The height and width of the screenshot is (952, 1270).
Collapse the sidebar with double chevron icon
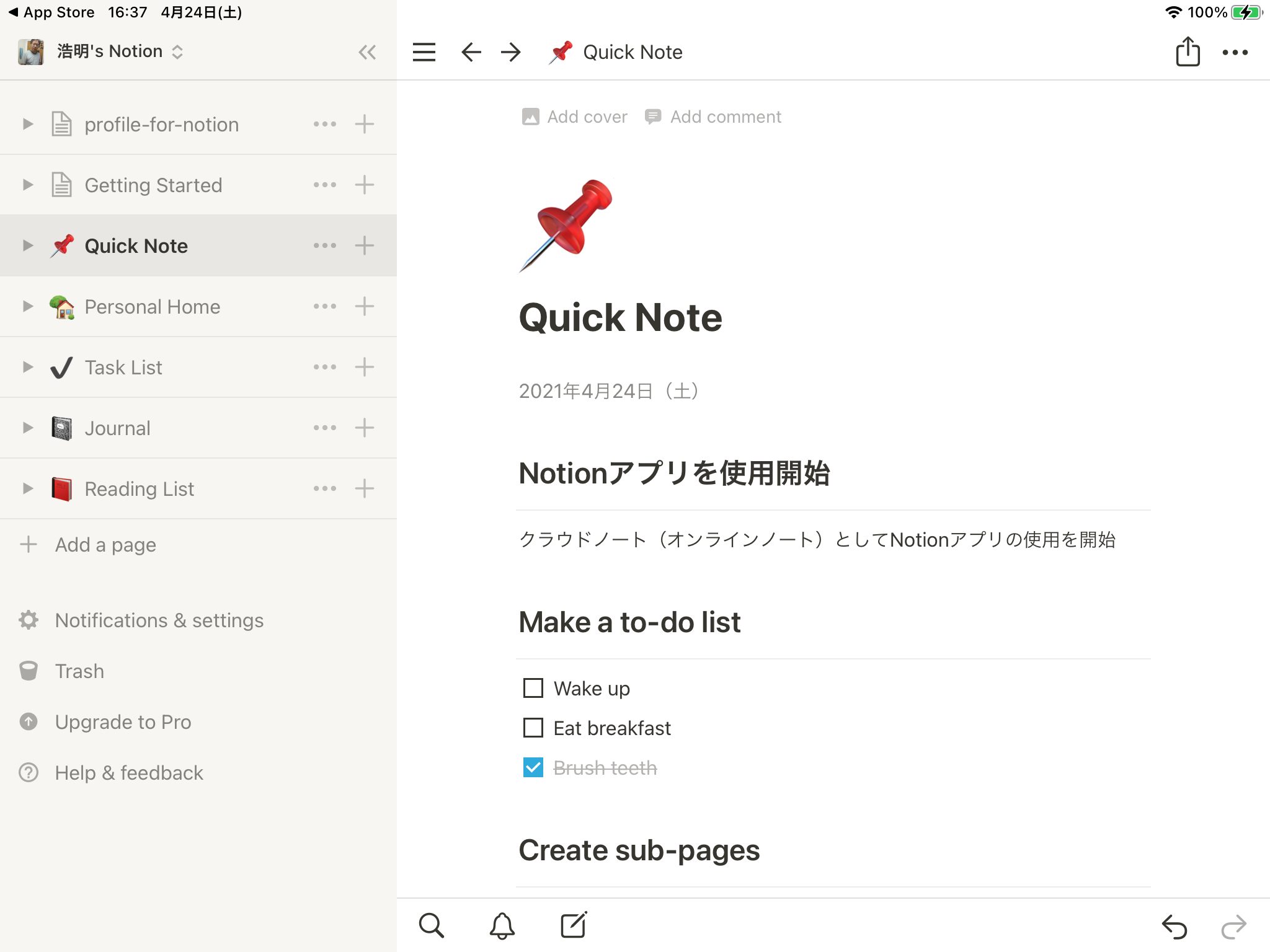[x=367, y=52]
